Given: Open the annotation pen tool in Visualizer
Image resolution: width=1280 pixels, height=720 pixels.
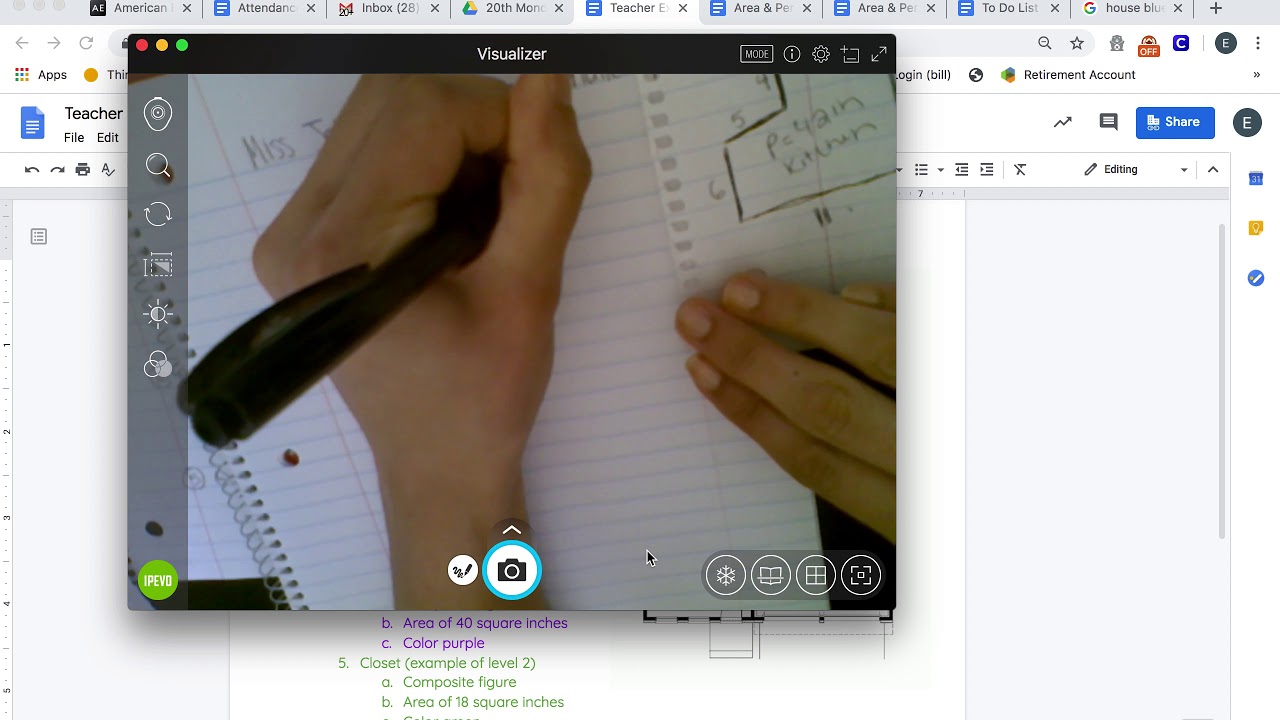Looking at the screenshot, I should point(462,571).
